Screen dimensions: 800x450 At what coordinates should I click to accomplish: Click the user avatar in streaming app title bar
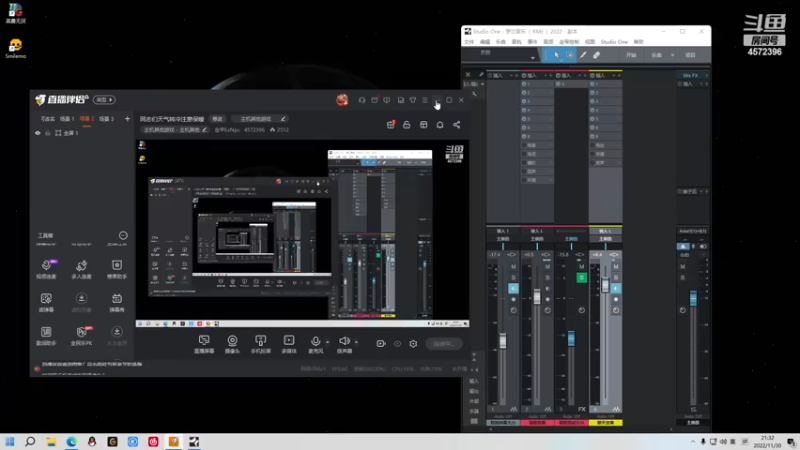pos(342,99)
